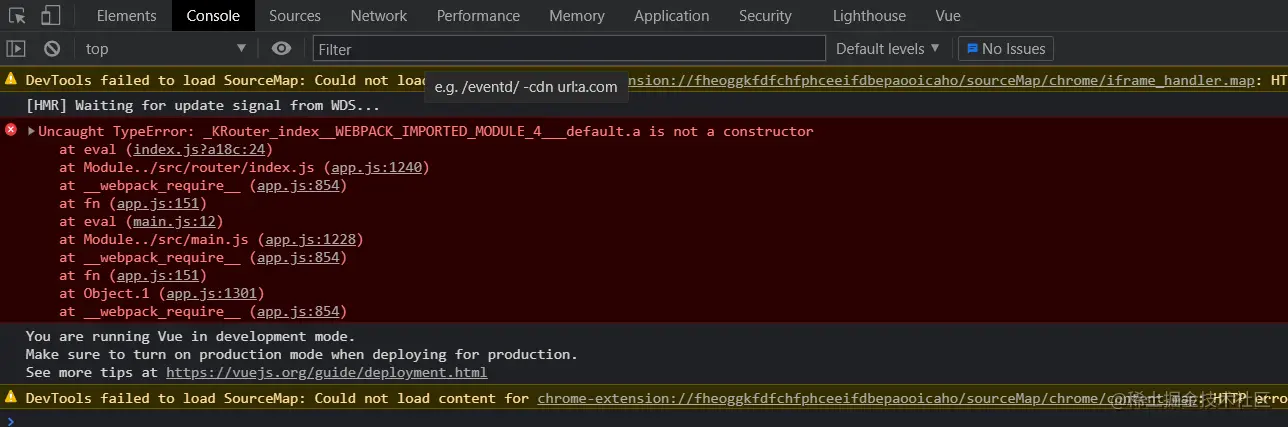Open the Default levels dropdown
The width and height of the screenshot is (1288, 427).
(888, 49)
